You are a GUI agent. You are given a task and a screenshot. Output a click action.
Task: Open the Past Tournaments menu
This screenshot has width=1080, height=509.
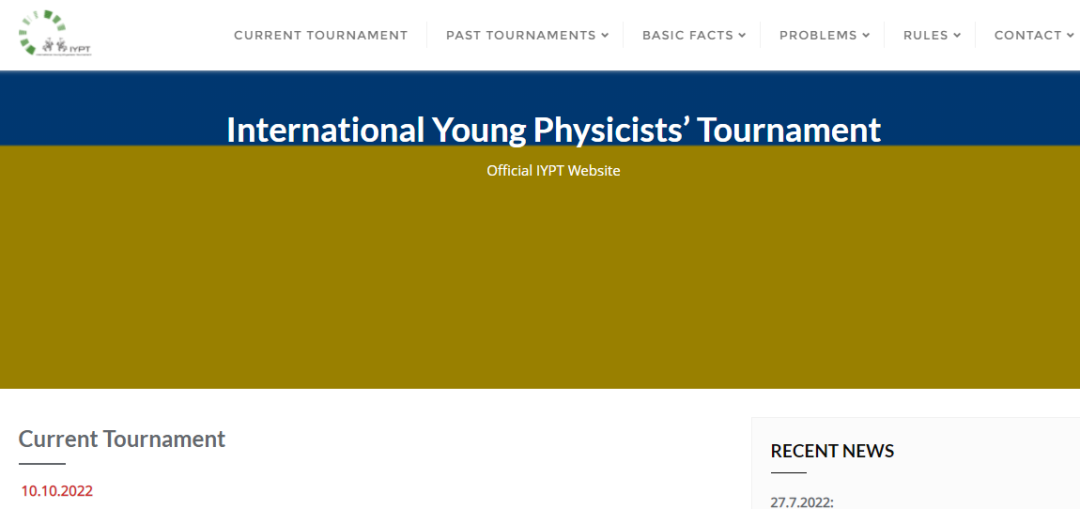click(x=521, y=35)
